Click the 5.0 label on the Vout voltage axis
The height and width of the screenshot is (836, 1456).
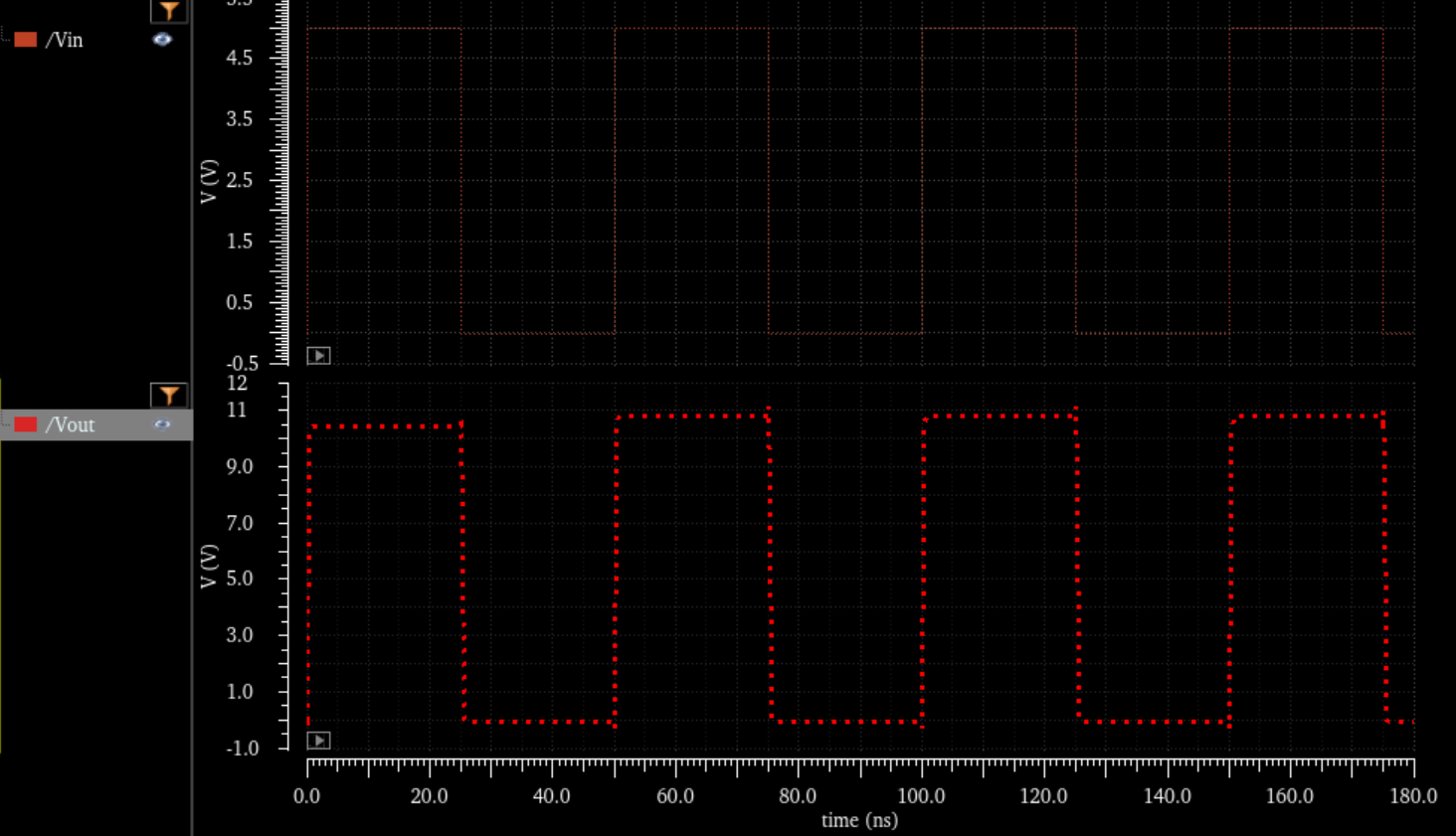(240, 579)
